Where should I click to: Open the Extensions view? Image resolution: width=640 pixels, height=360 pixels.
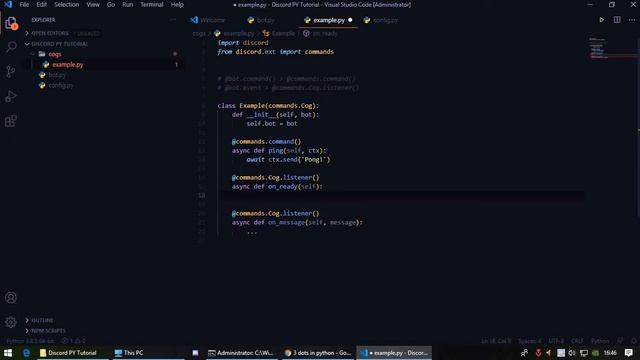(11, 121)
